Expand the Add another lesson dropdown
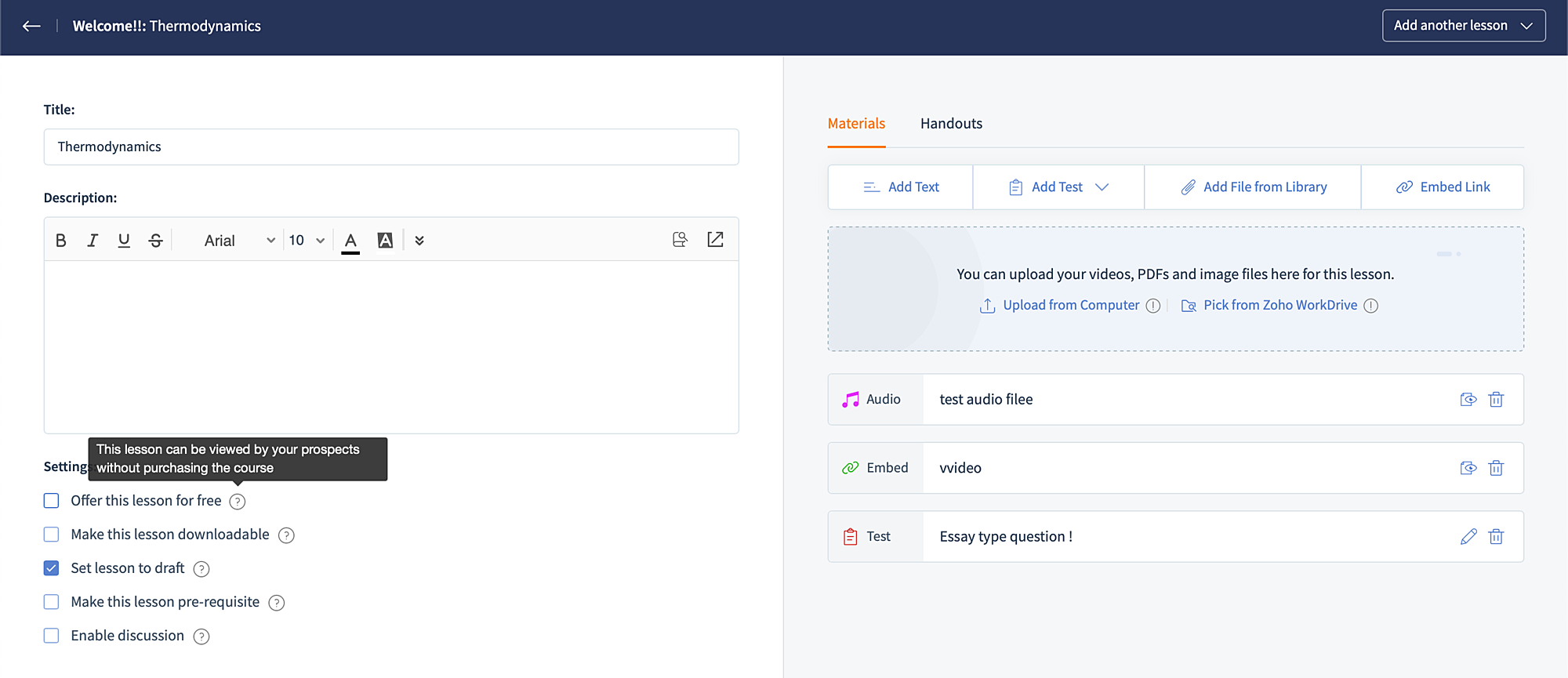Screen dimensions: 1568x678 (x=1463, y=26)
